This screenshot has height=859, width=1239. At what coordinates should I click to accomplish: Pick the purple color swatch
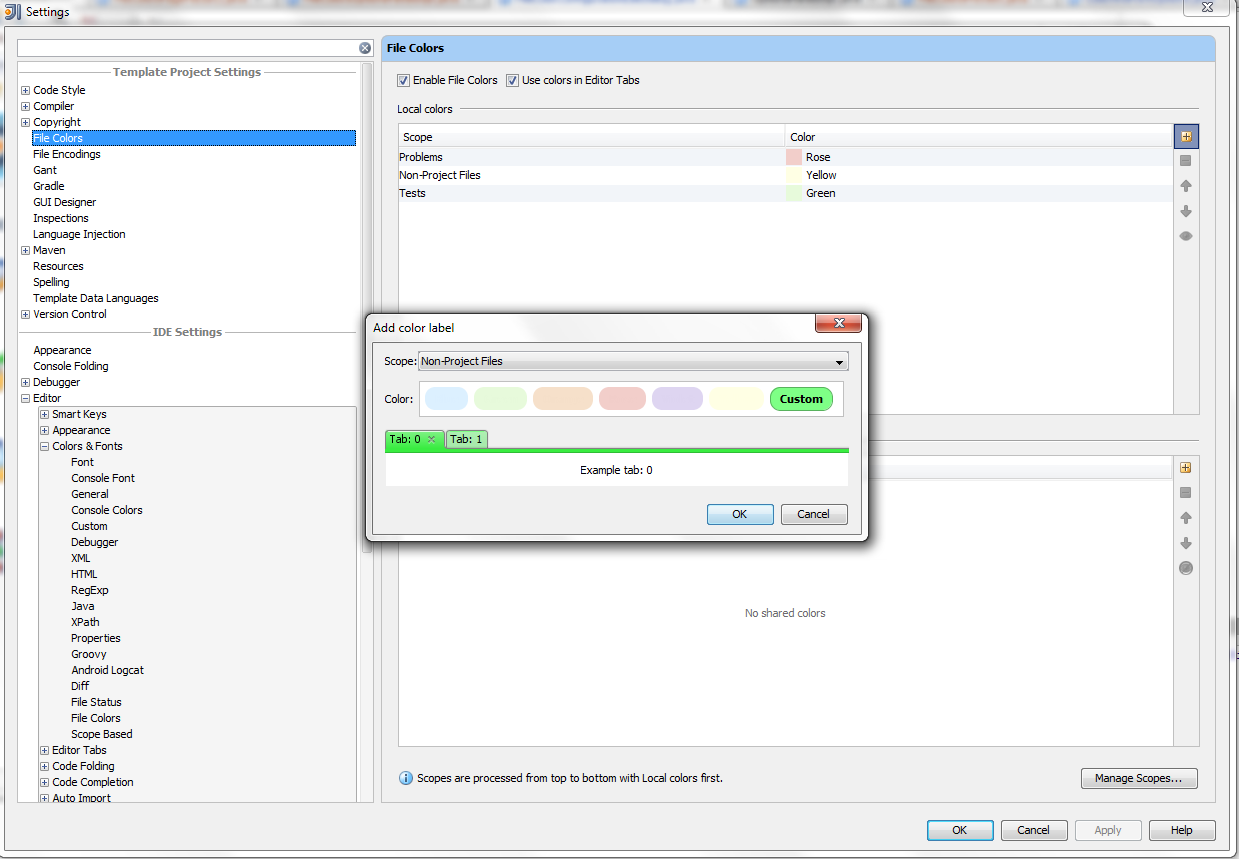tap(677, 398)
